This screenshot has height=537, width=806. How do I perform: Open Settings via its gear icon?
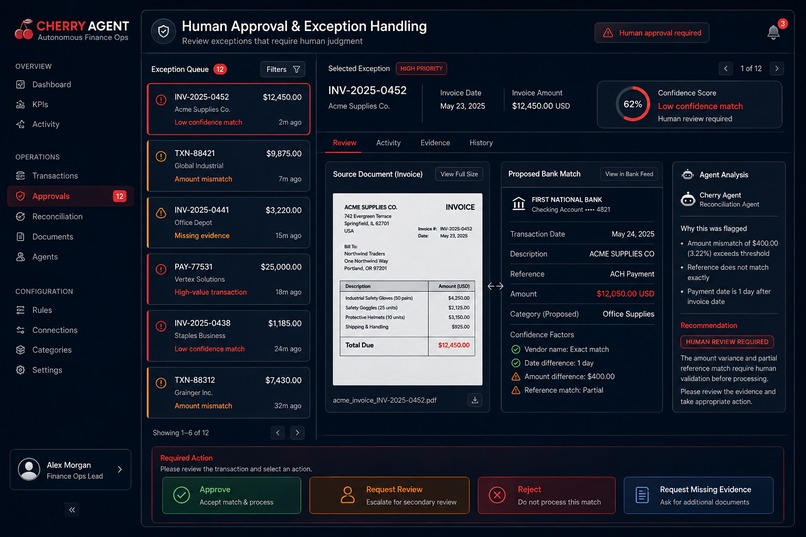pos(21,370)
